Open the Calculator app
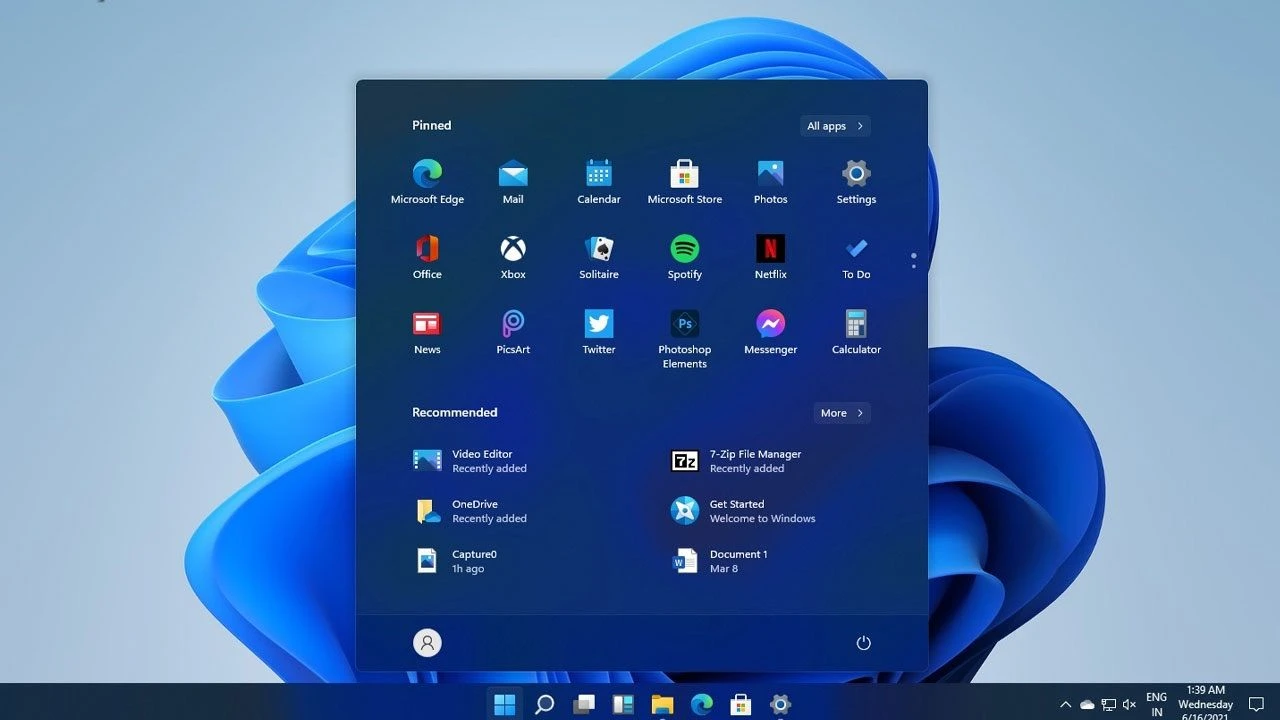The height and width of the screenshot is (720, 1280). click(x=856, y=324)
